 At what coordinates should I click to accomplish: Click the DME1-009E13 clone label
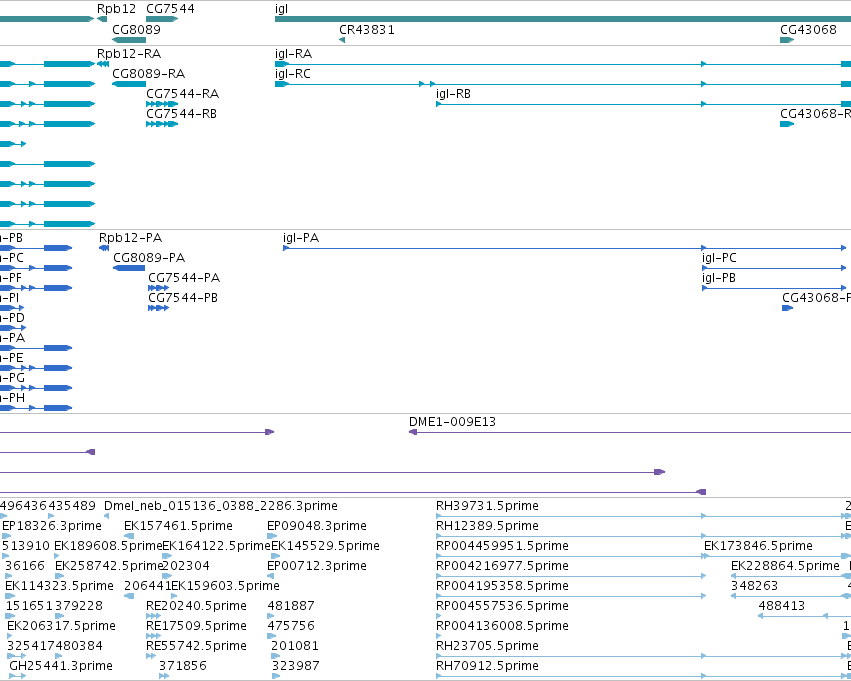pyautogui.click(x=452, y=422)
